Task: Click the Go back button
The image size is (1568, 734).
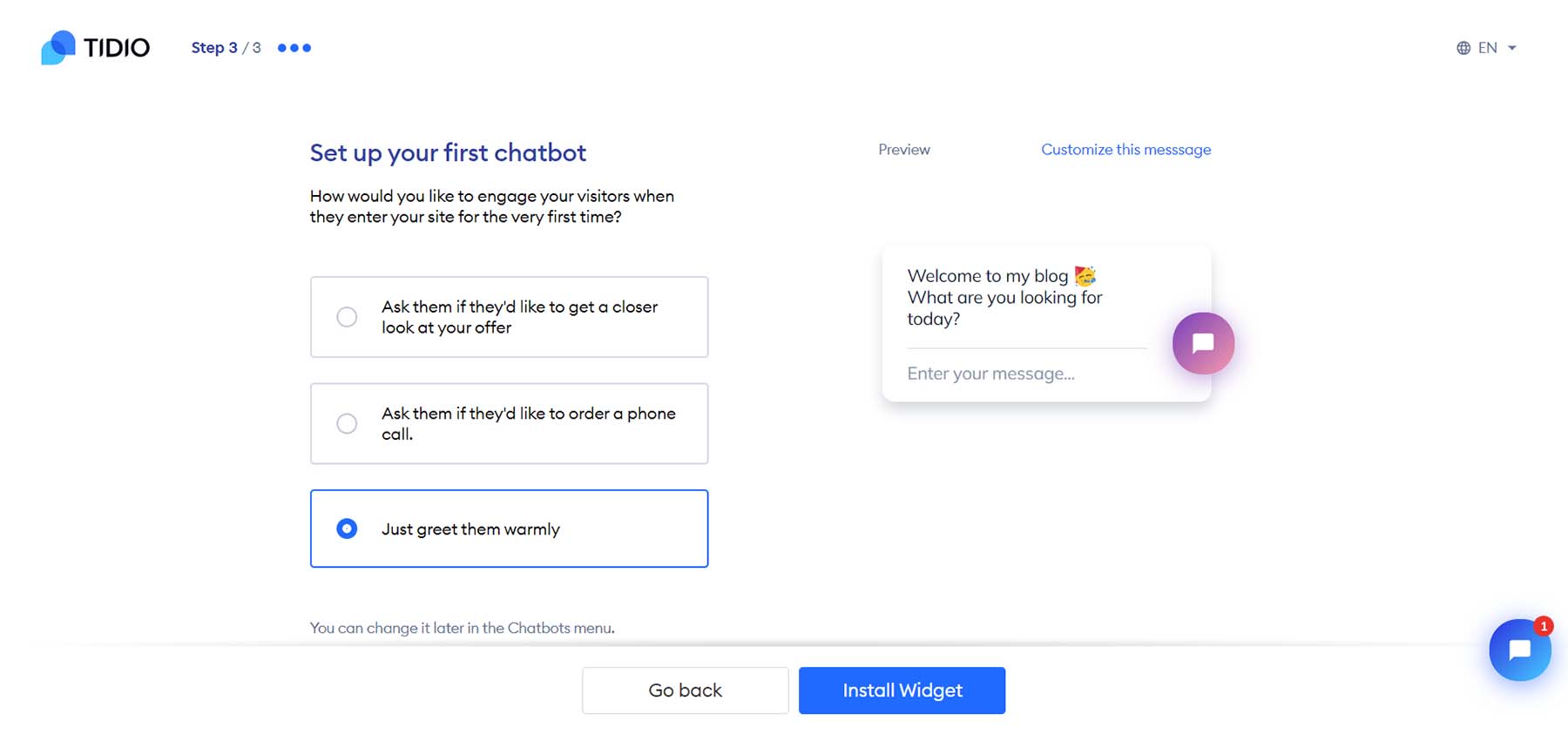Action: click(x=685, y=690)
